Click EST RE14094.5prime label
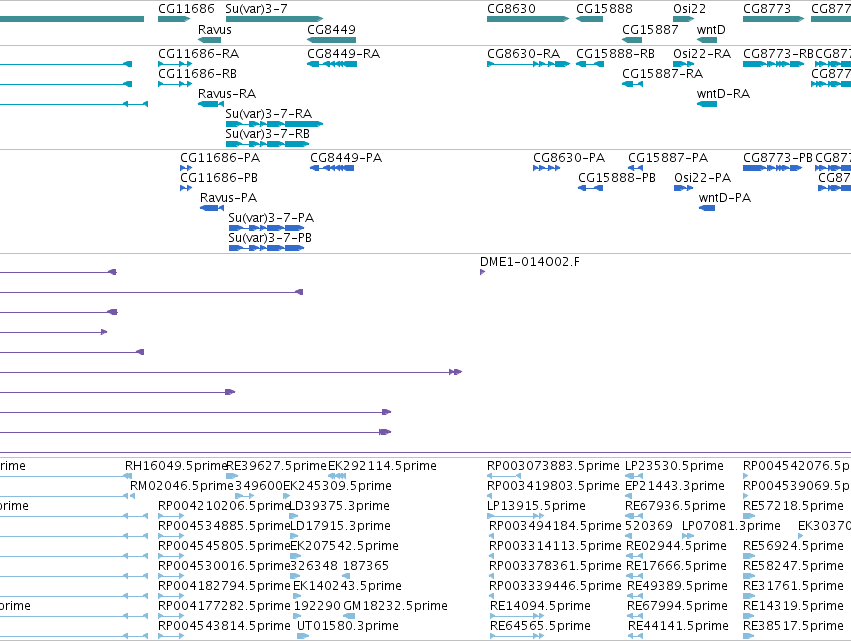 pyautogui.click(x=540, y=606)
